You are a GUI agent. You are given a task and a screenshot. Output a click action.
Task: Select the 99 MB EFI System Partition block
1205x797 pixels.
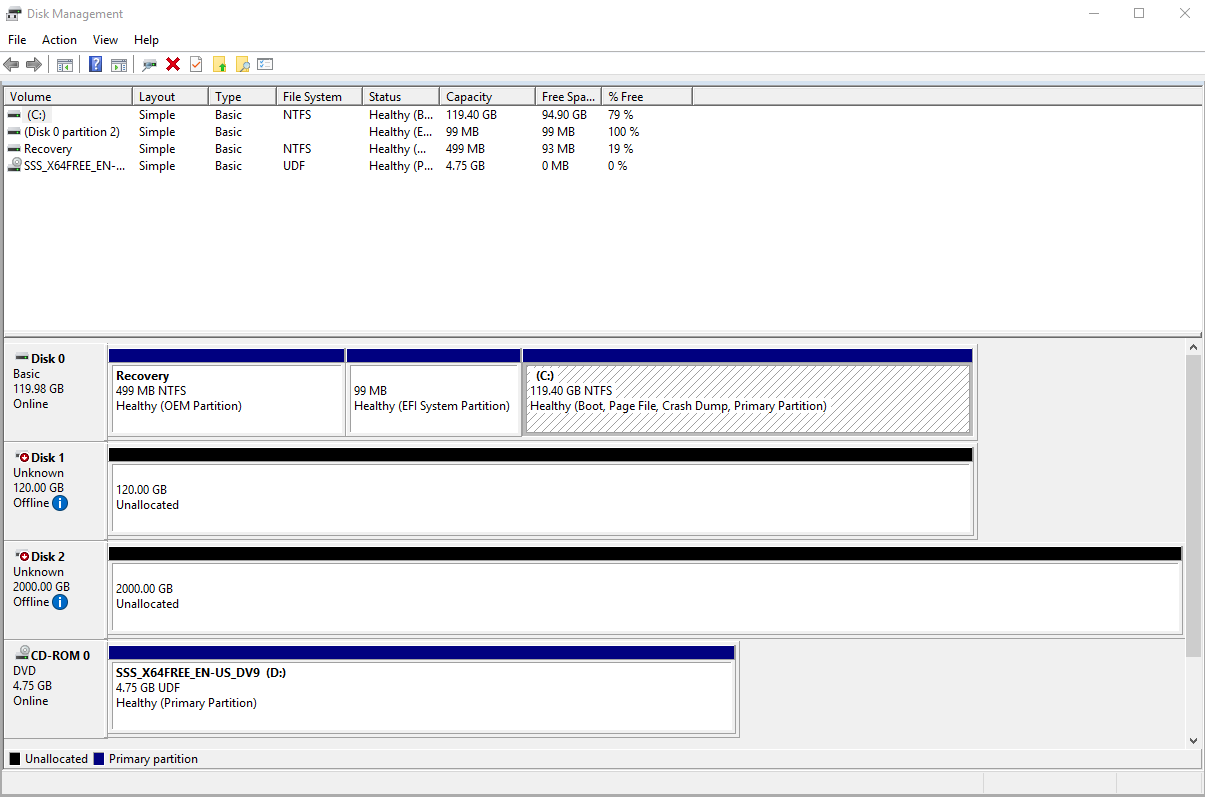point(434,391)
